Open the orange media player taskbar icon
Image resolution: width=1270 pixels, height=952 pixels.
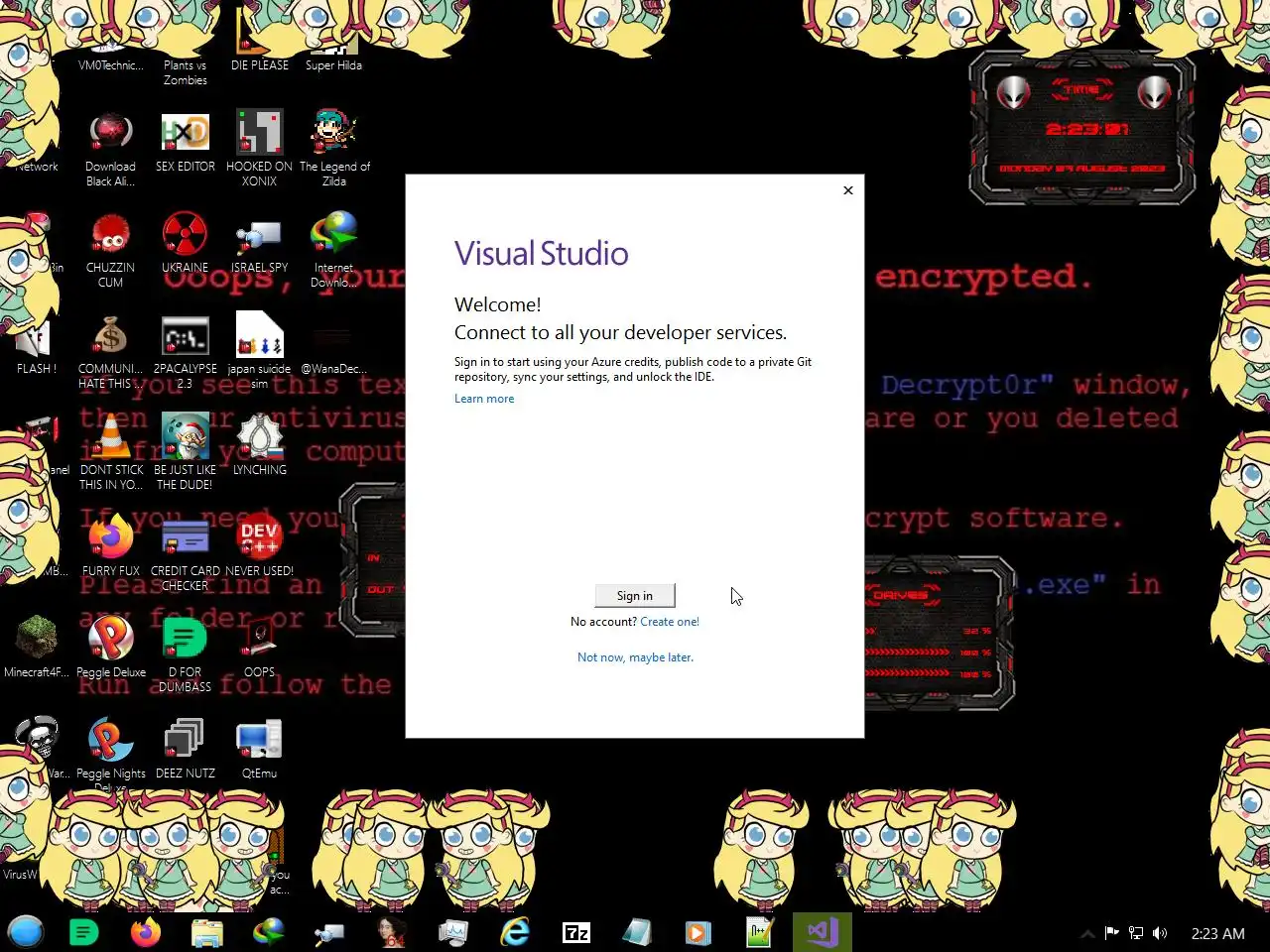(698, 932)
